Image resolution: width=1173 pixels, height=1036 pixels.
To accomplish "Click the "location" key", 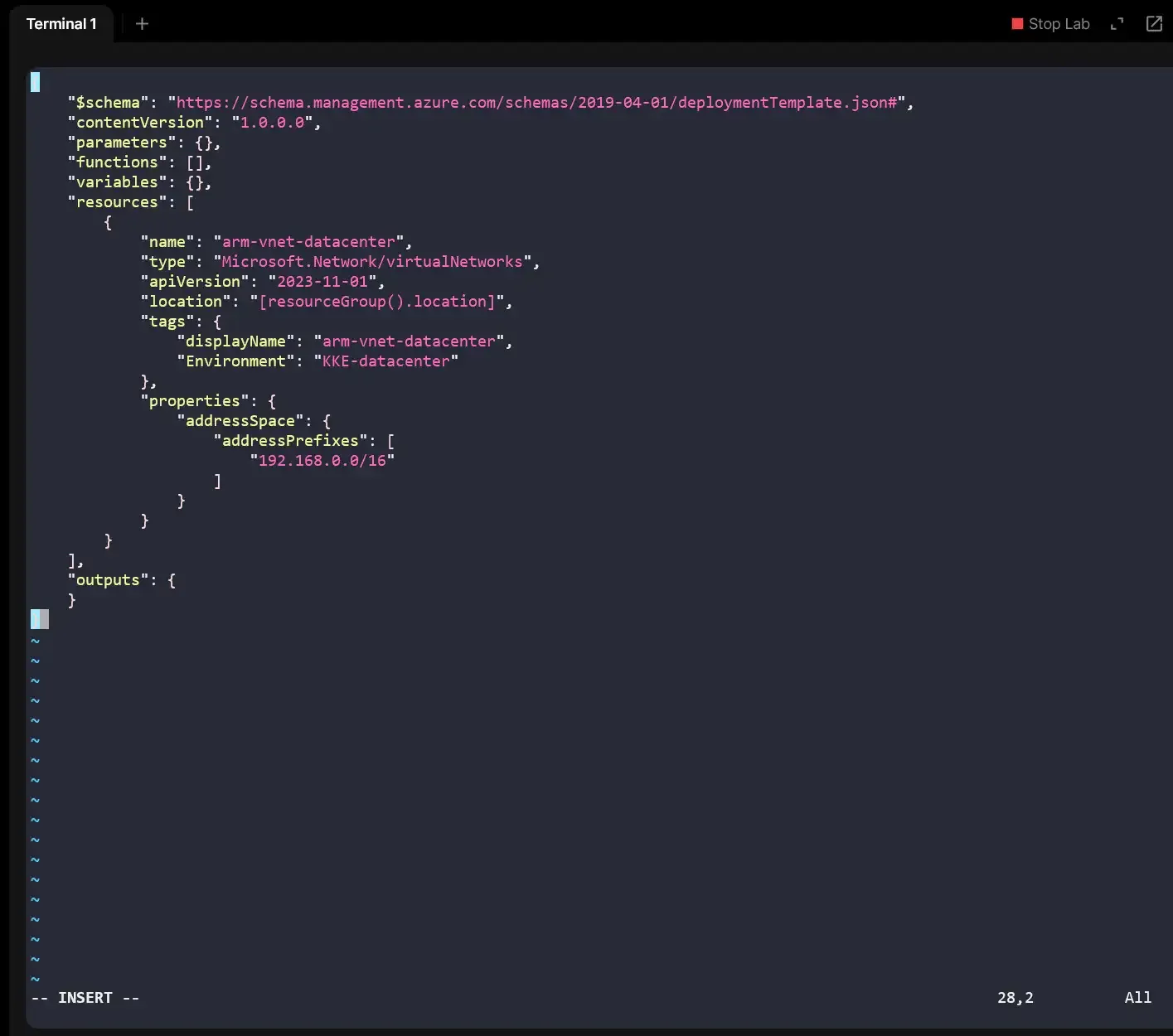I will [185, 301].
